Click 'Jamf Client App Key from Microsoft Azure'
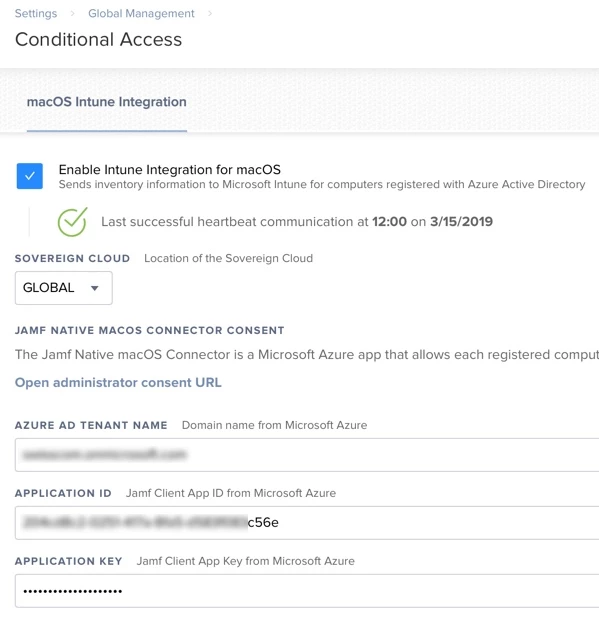 coord(245,561)
